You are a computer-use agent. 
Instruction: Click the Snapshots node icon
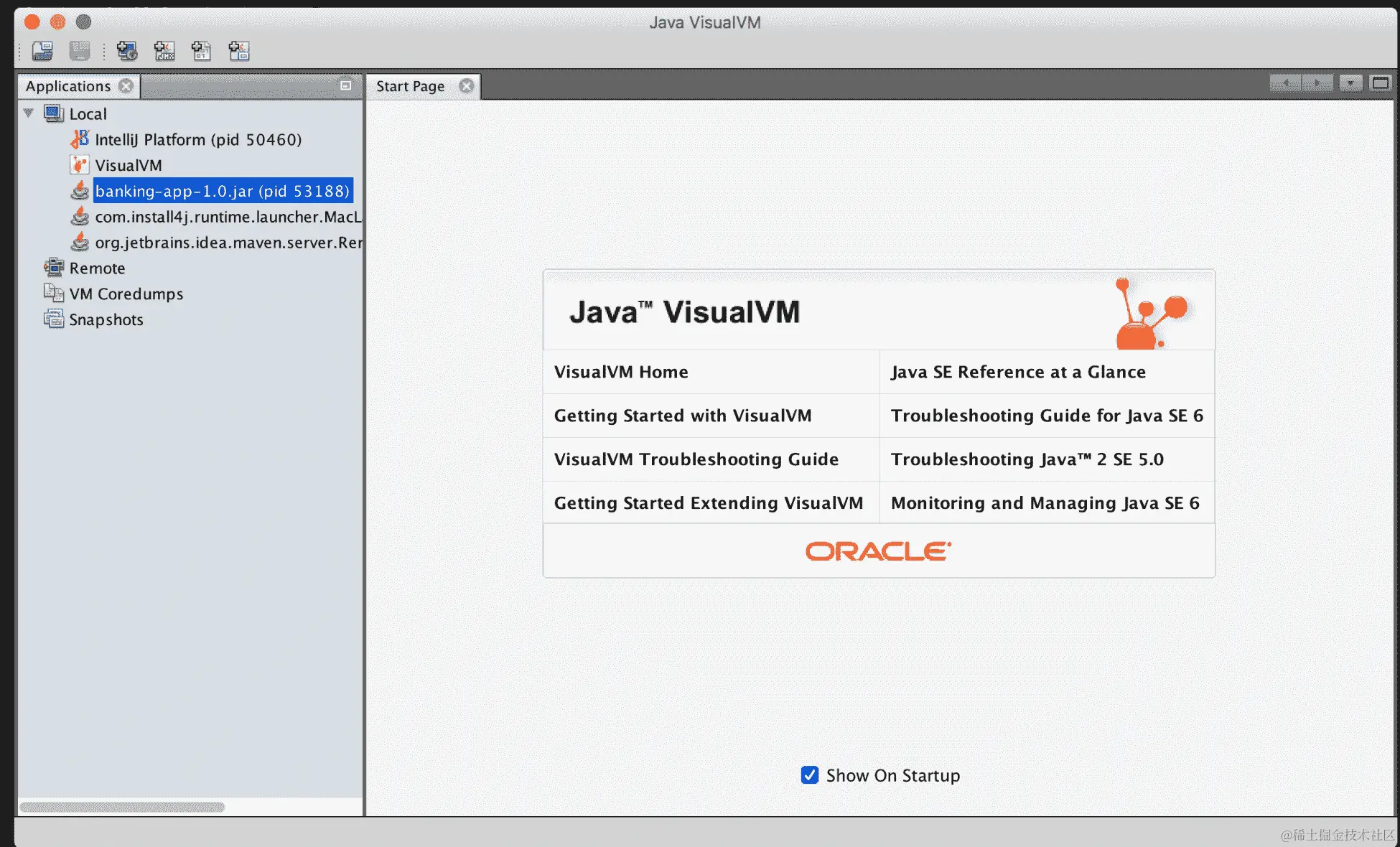[54, 319]
